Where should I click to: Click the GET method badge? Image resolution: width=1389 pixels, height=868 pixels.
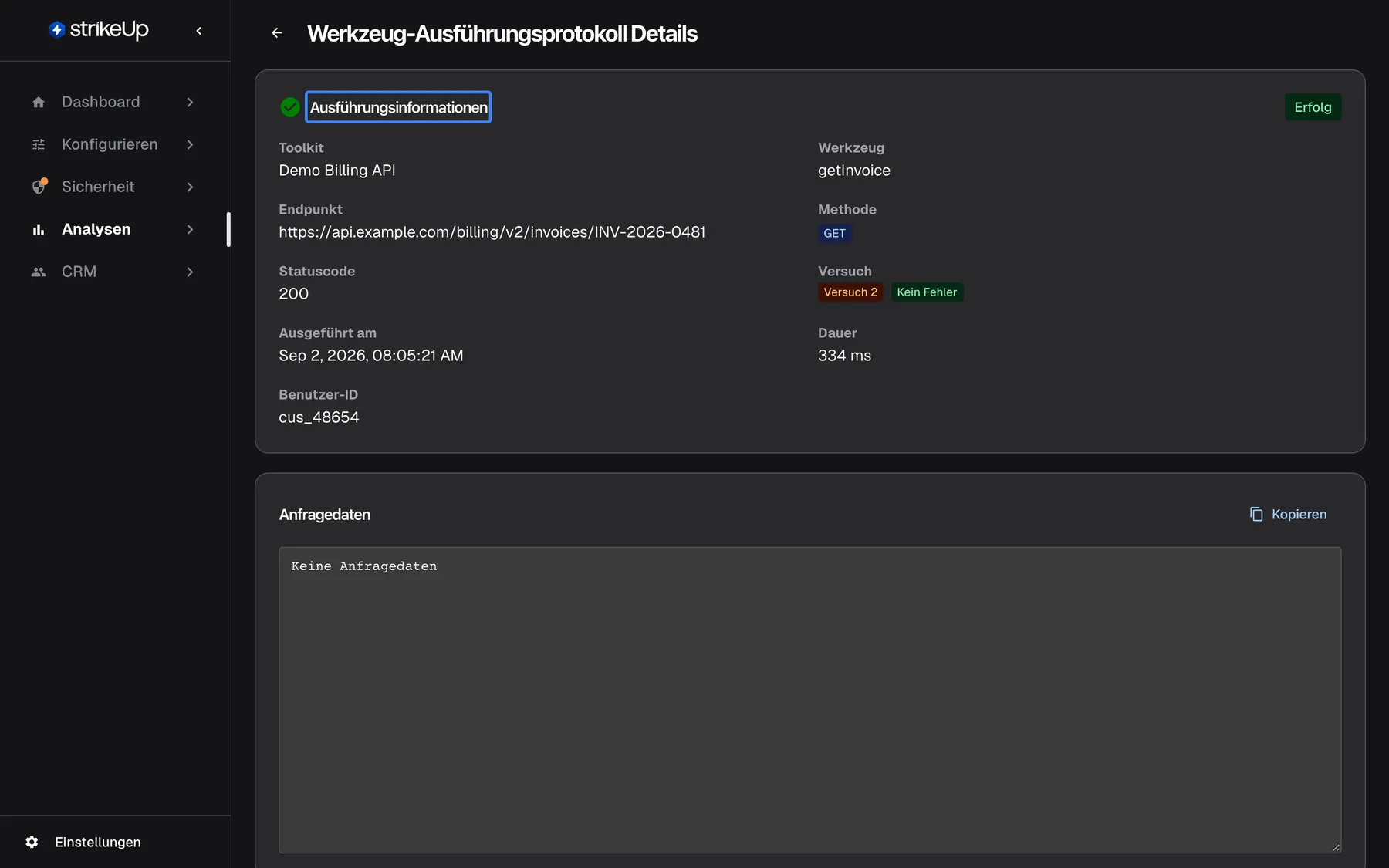point(834,233)
